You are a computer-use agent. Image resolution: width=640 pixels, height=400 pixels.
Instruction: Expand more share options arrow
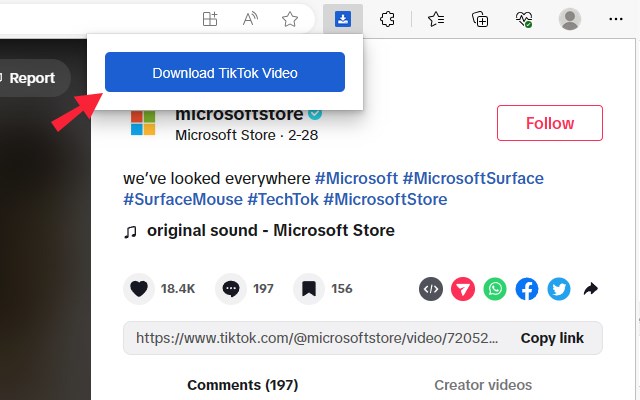(591, 289)
